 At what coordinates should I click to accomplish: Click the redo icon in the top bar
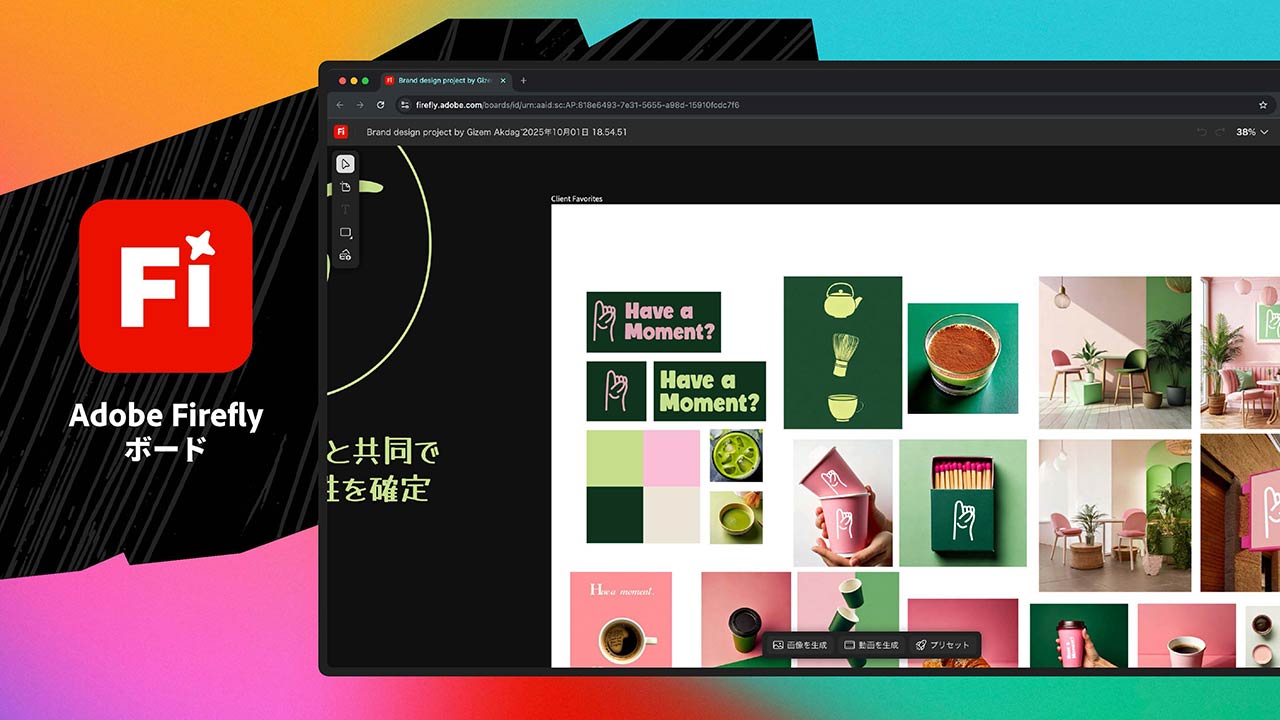point(1220,131)
